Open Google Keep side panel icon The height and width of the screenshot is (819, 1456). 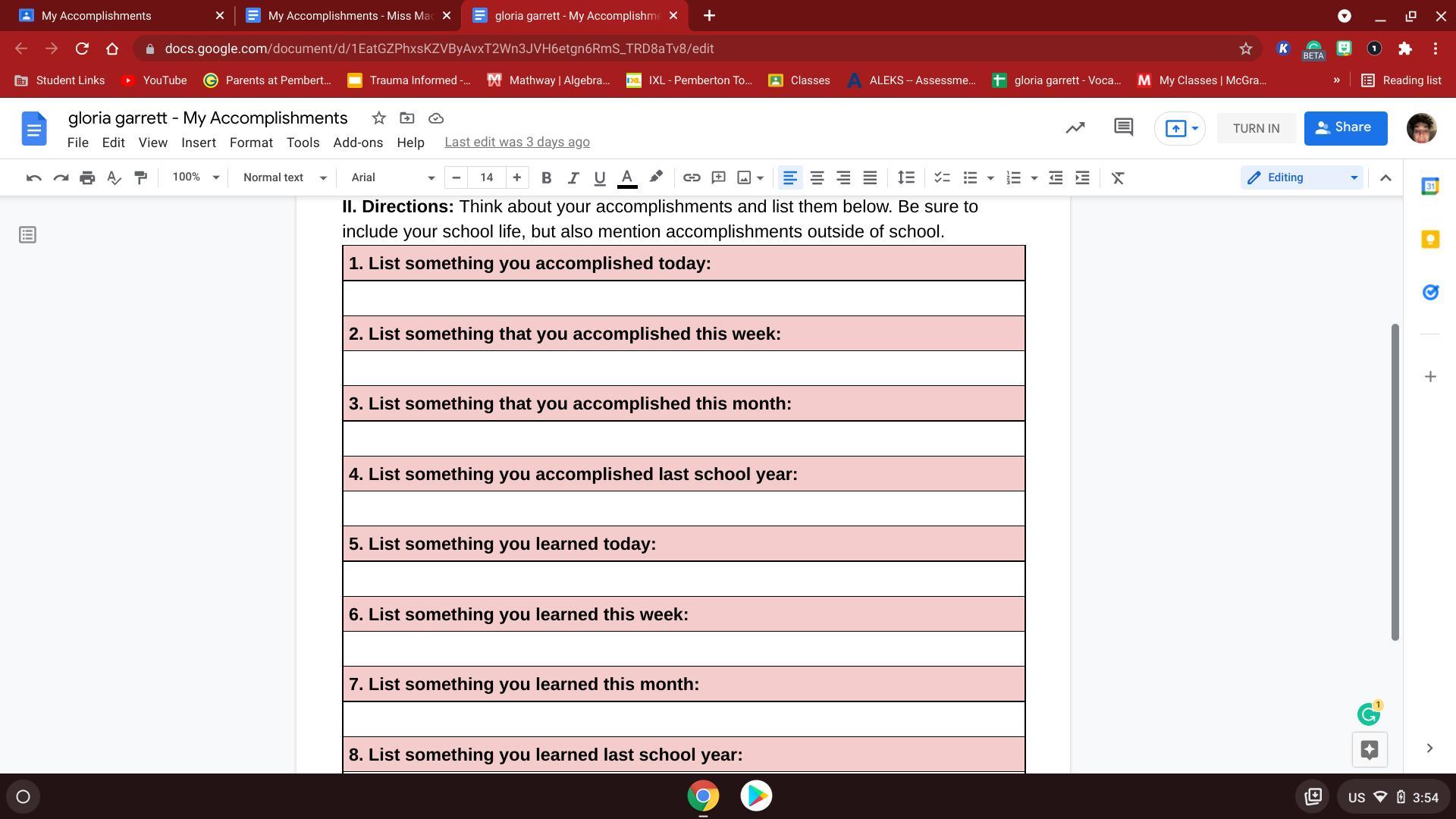(1430, 240)
